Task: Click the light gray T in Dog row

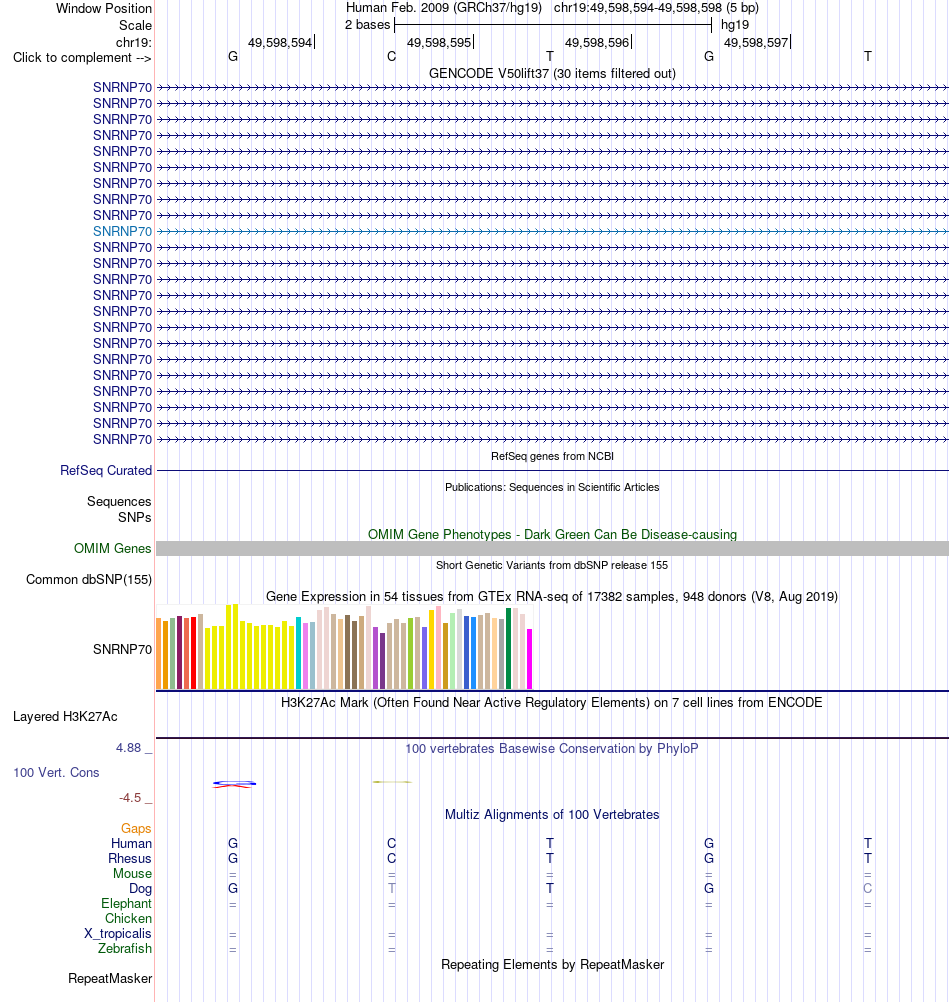Action: pos(392,888)
